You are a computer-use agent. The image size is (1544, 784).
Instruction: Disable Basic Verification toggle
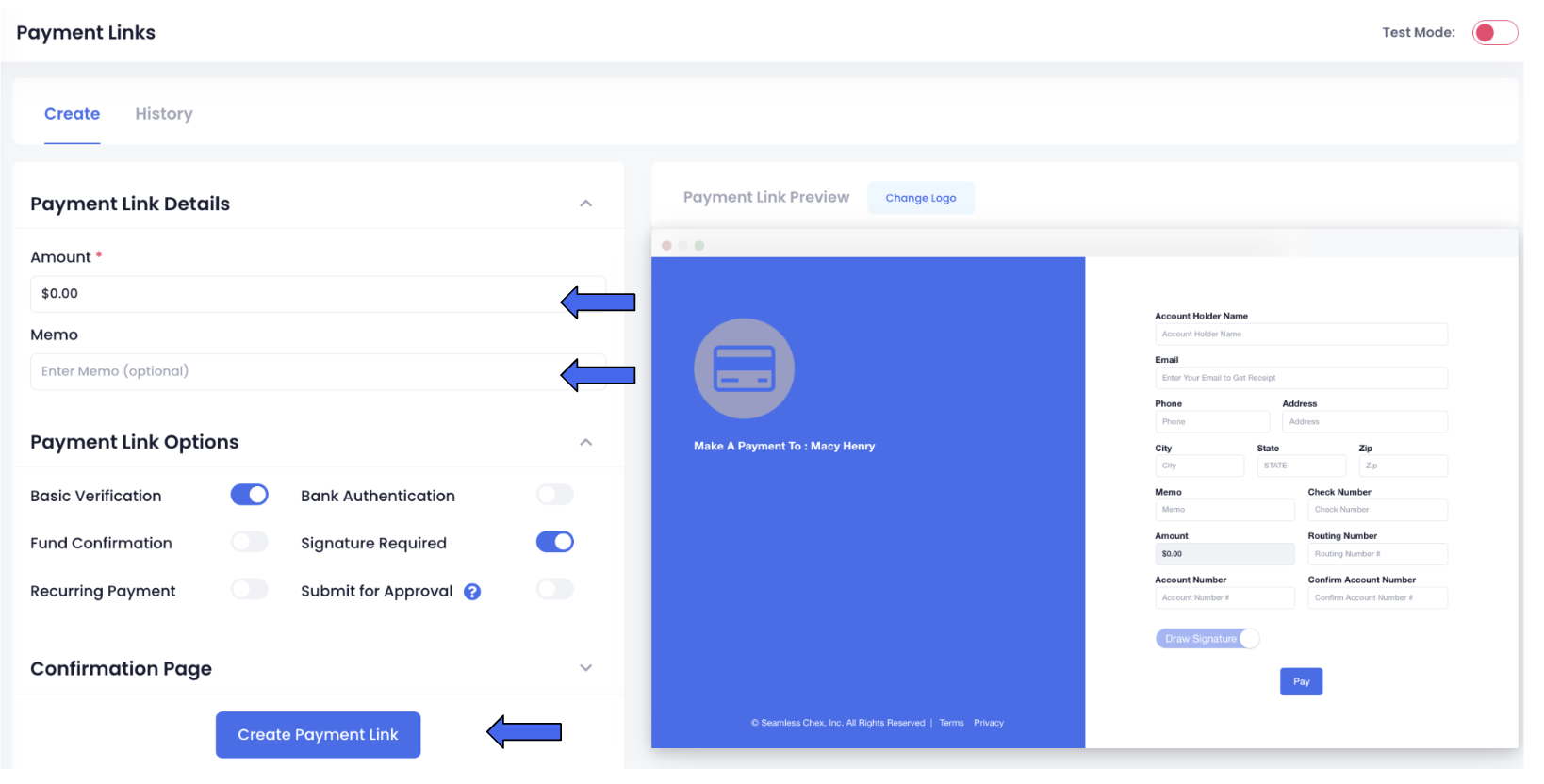pyautogui.click(x=250, y=495)
